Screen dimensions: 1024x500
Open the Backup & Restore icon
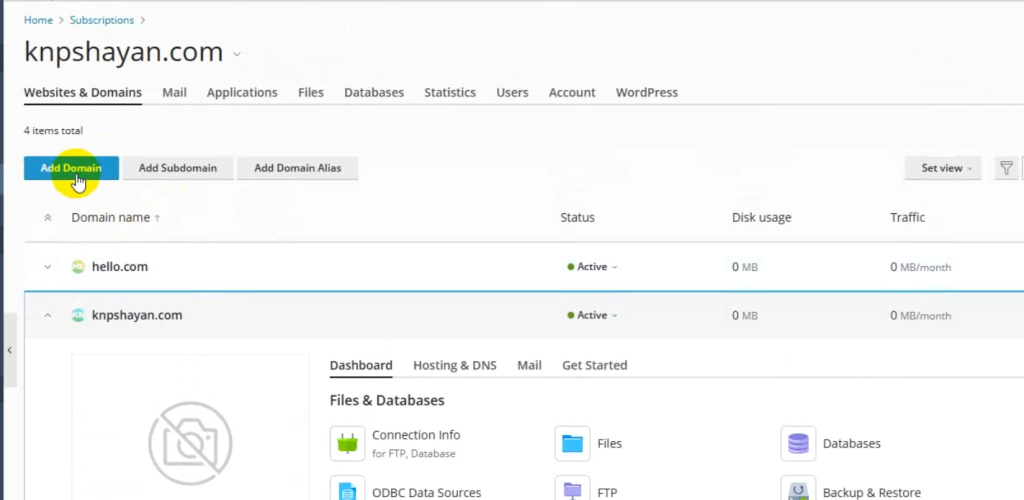tap(798, 490)
